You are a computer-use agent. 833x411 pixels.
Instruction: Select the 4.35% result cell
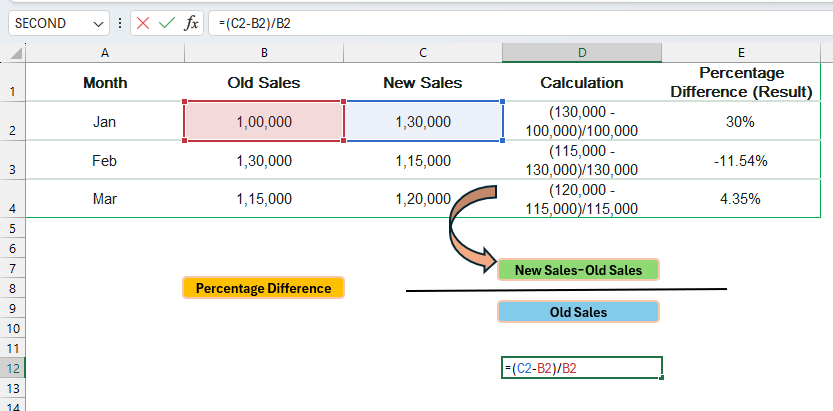point(741,199)
